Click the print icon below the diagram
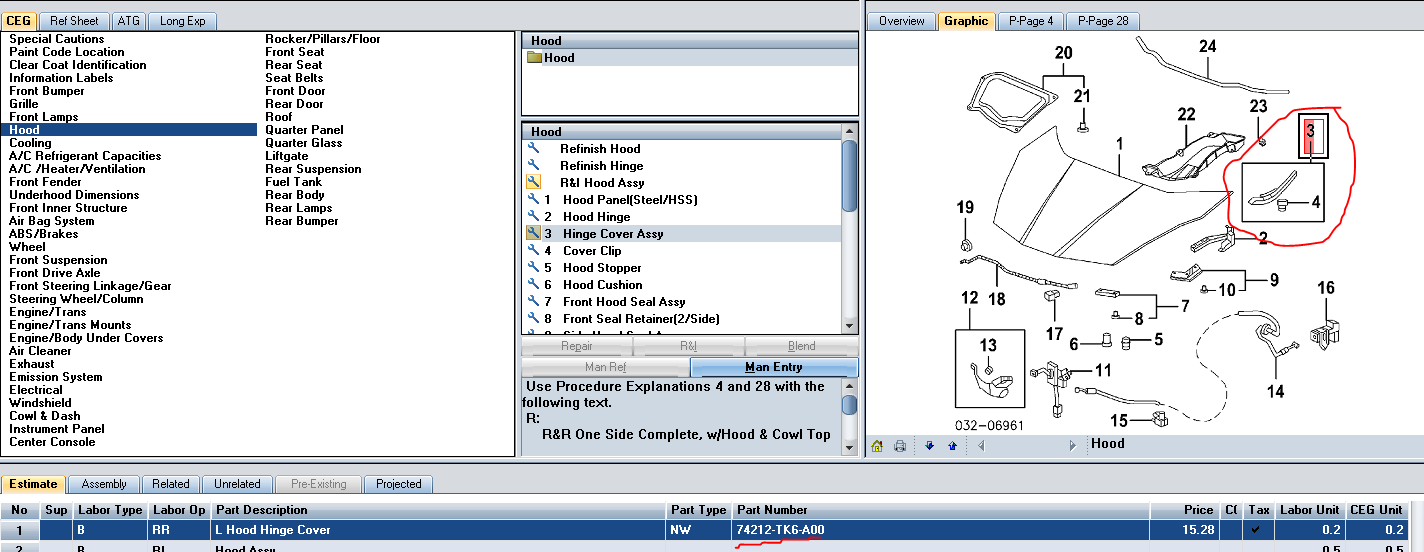 pyautogui.click(x=900, y=445)
